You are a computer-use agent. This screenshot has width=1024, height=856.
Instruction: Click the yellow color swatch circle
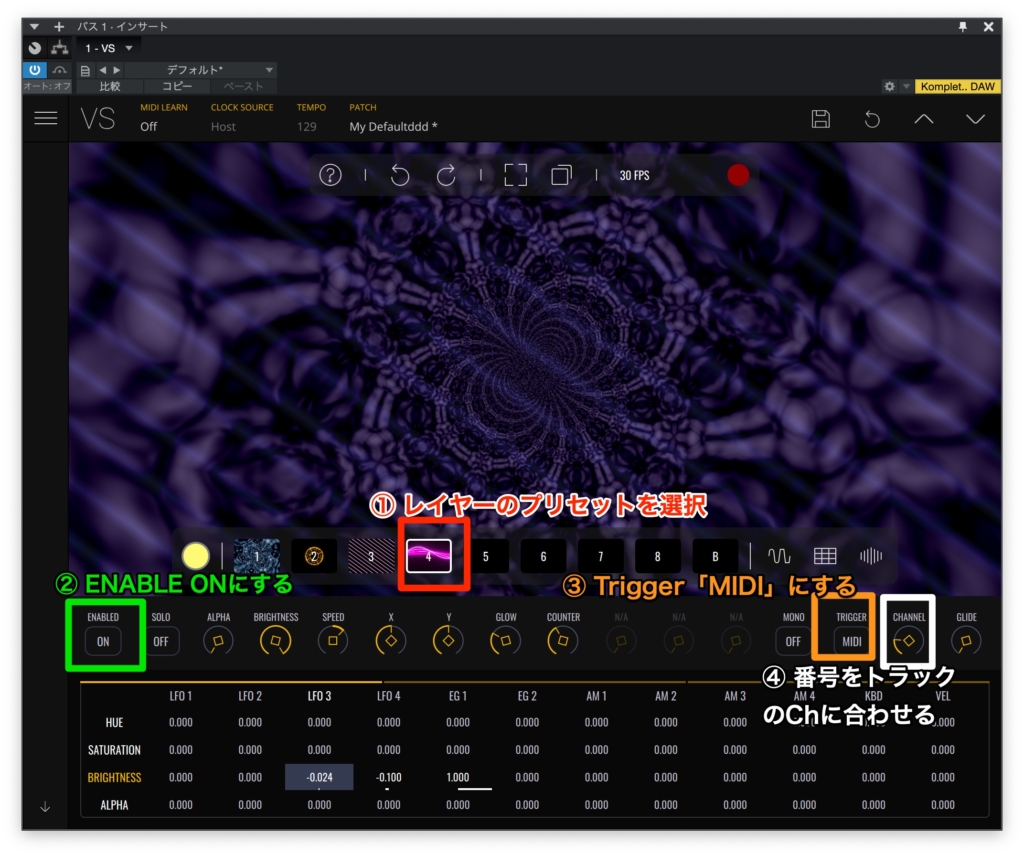[x=196, y=556]
